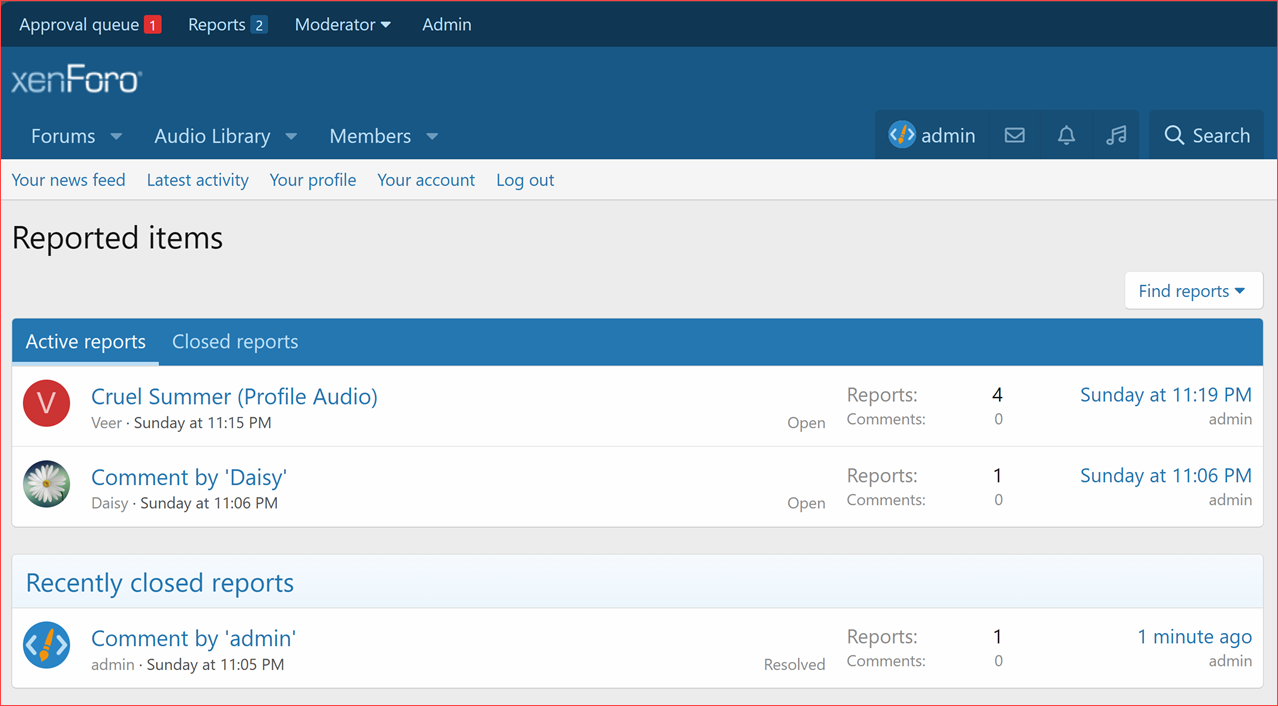Log out via the sub-navigation link
Screen dimensions: 1278x706
524,180
